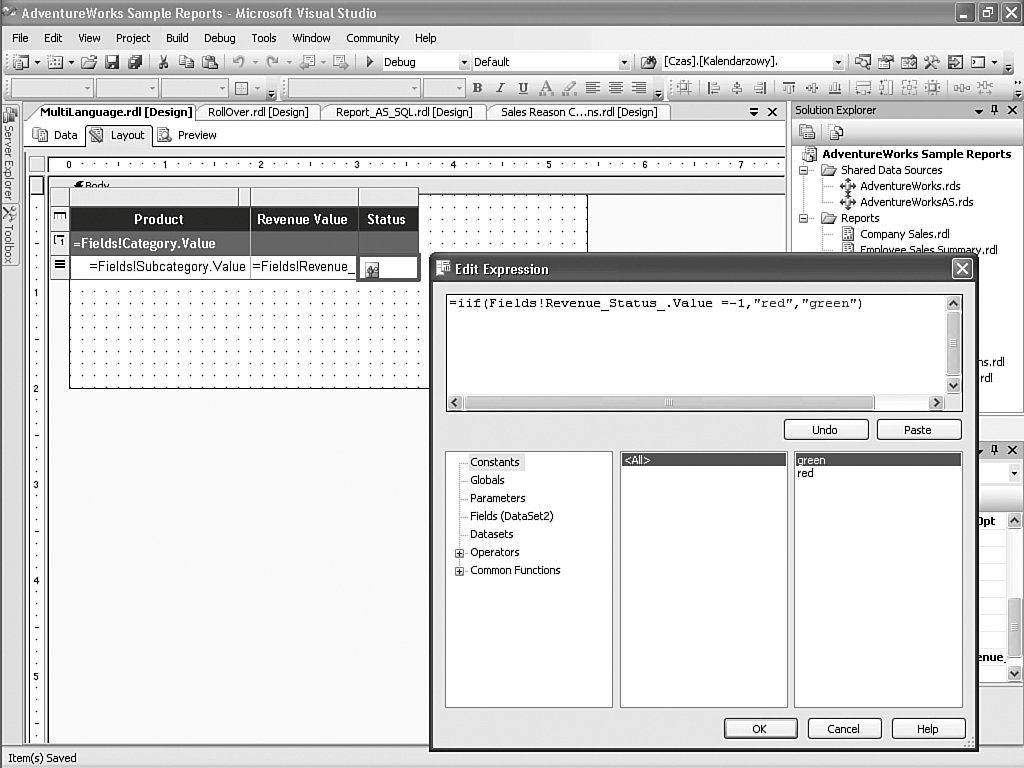Close the Edit Expression dialog
This screenshot has height=768, width=1024.
[962, 268]
